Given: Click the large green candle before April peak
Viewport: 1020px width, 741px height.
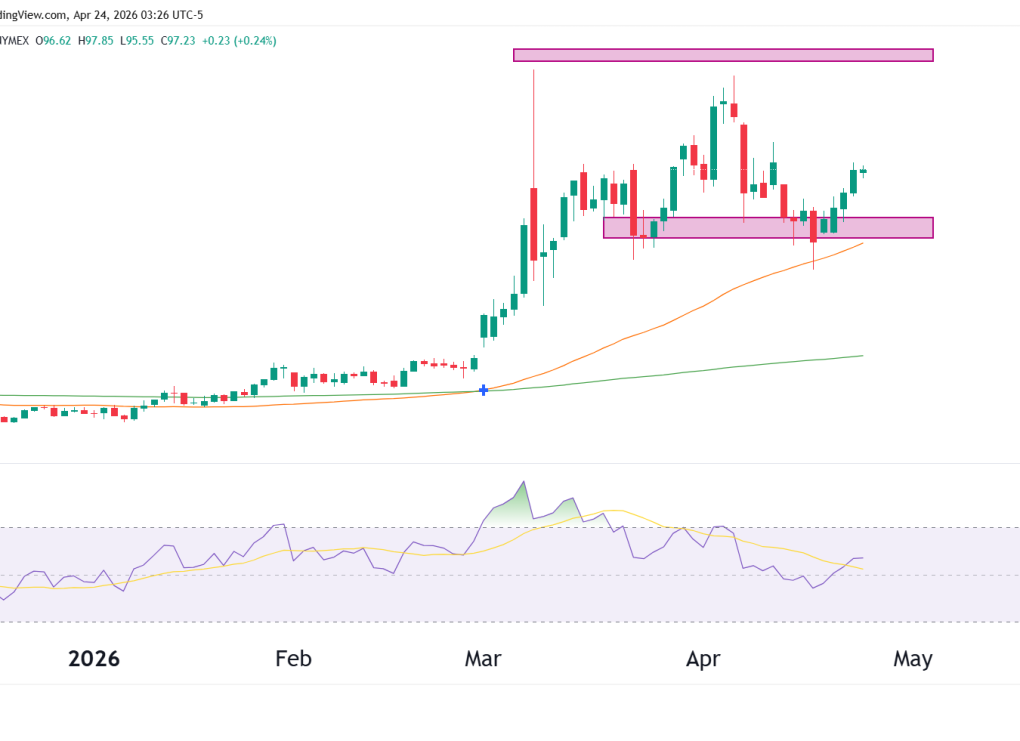Looking at the screenshot, I should coord(714,140).
